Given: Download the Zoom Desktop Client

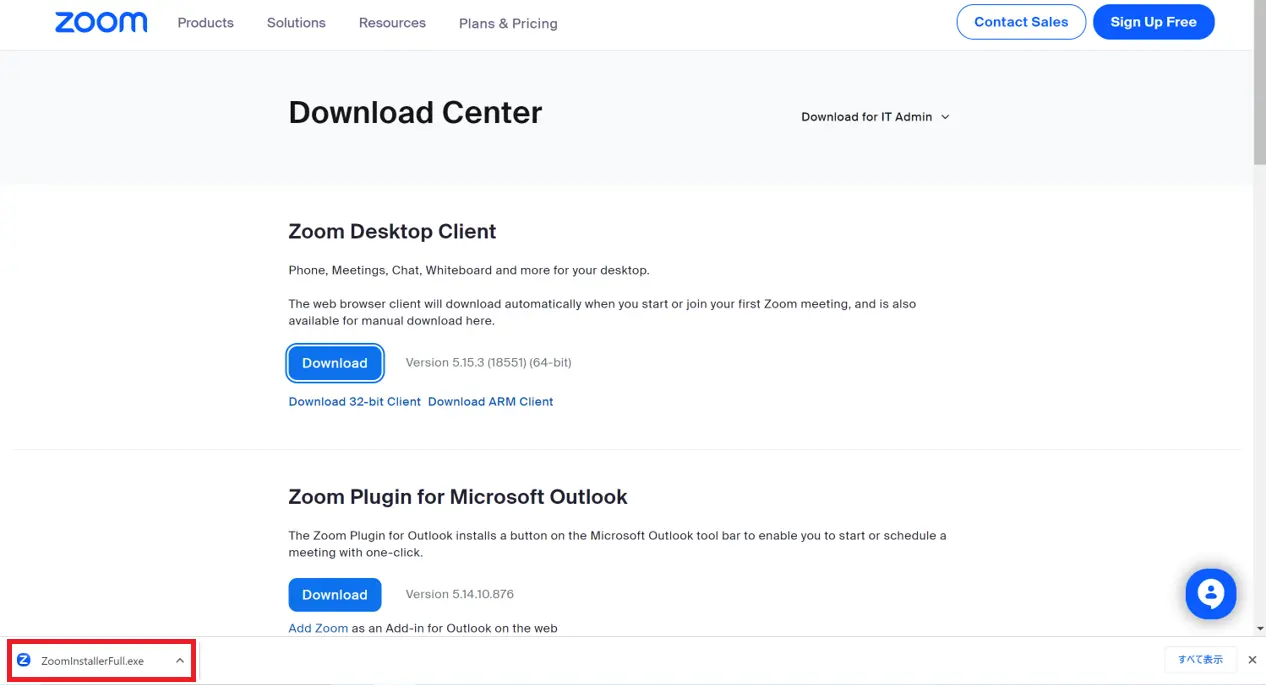Looking at the screenshot, I should click(335, 363).
